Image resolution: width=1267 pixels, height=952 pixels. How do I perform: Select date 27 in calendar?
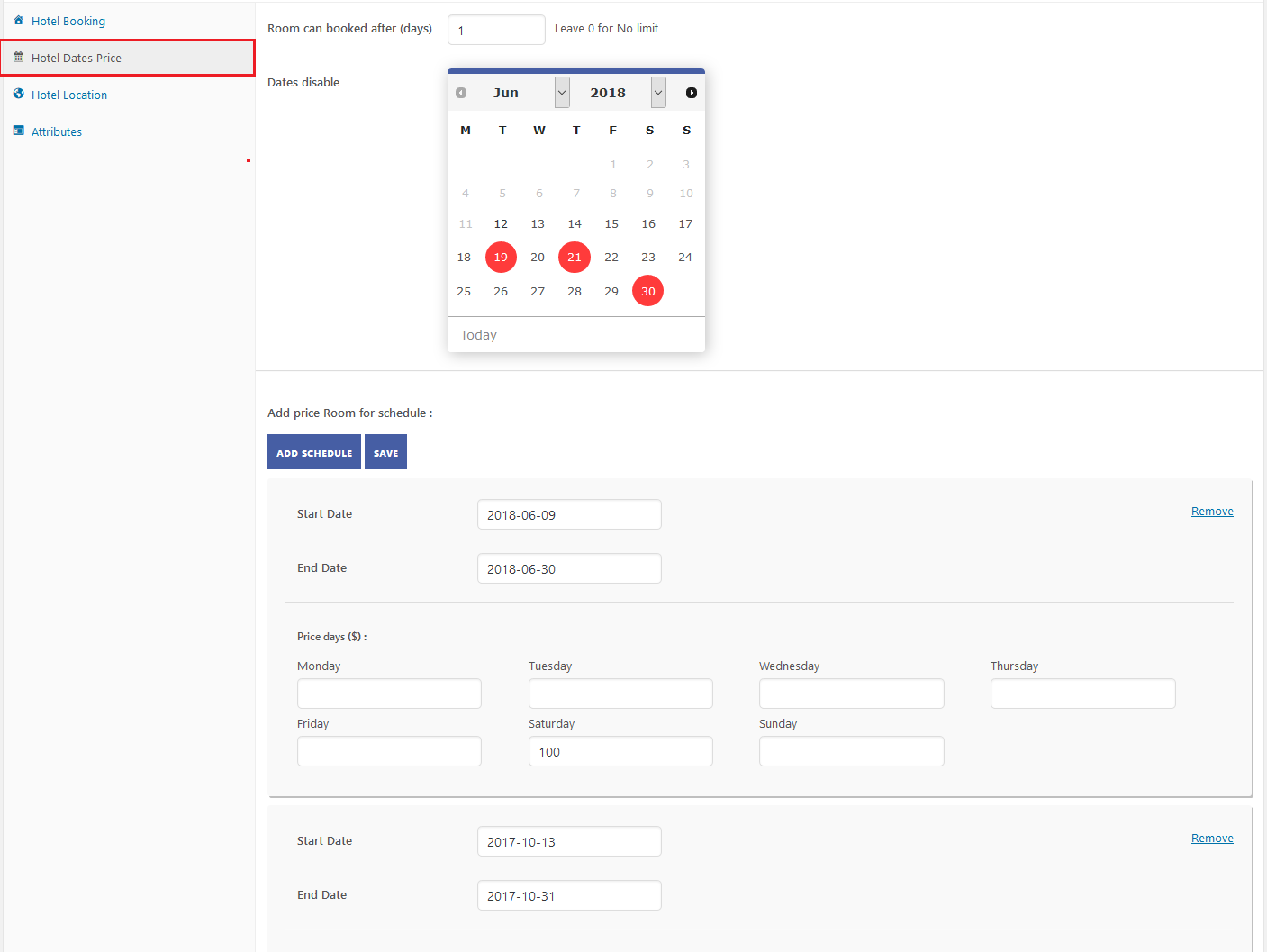[x=538, y=292]
